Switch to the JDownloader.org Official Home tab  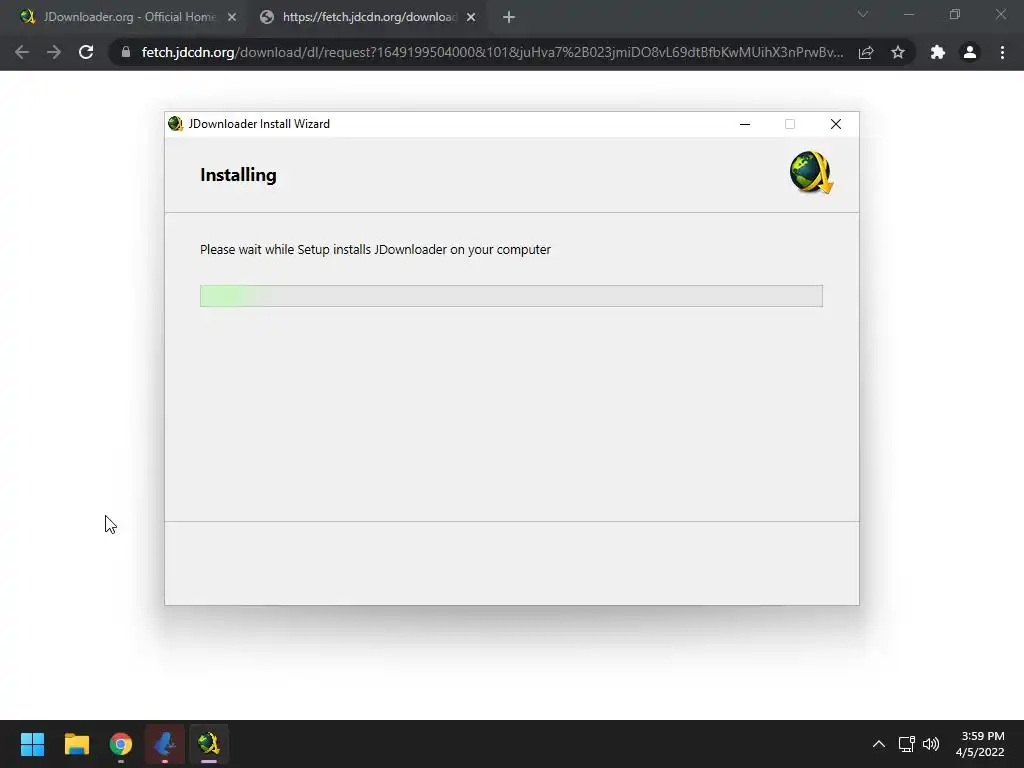[x=127, y=17]
